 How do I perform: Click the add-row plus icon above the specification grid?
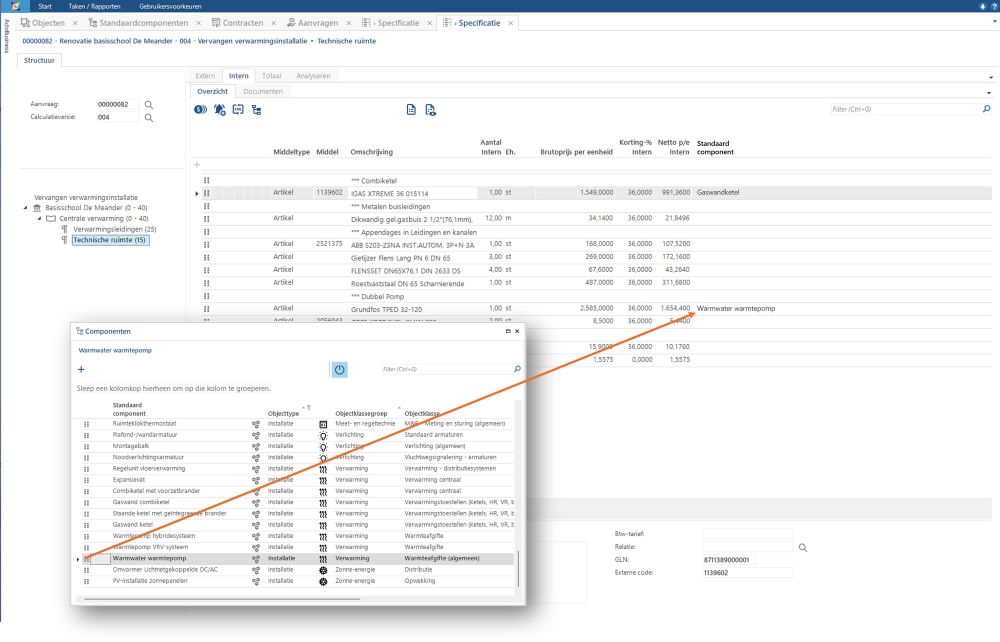coord(197,164)
